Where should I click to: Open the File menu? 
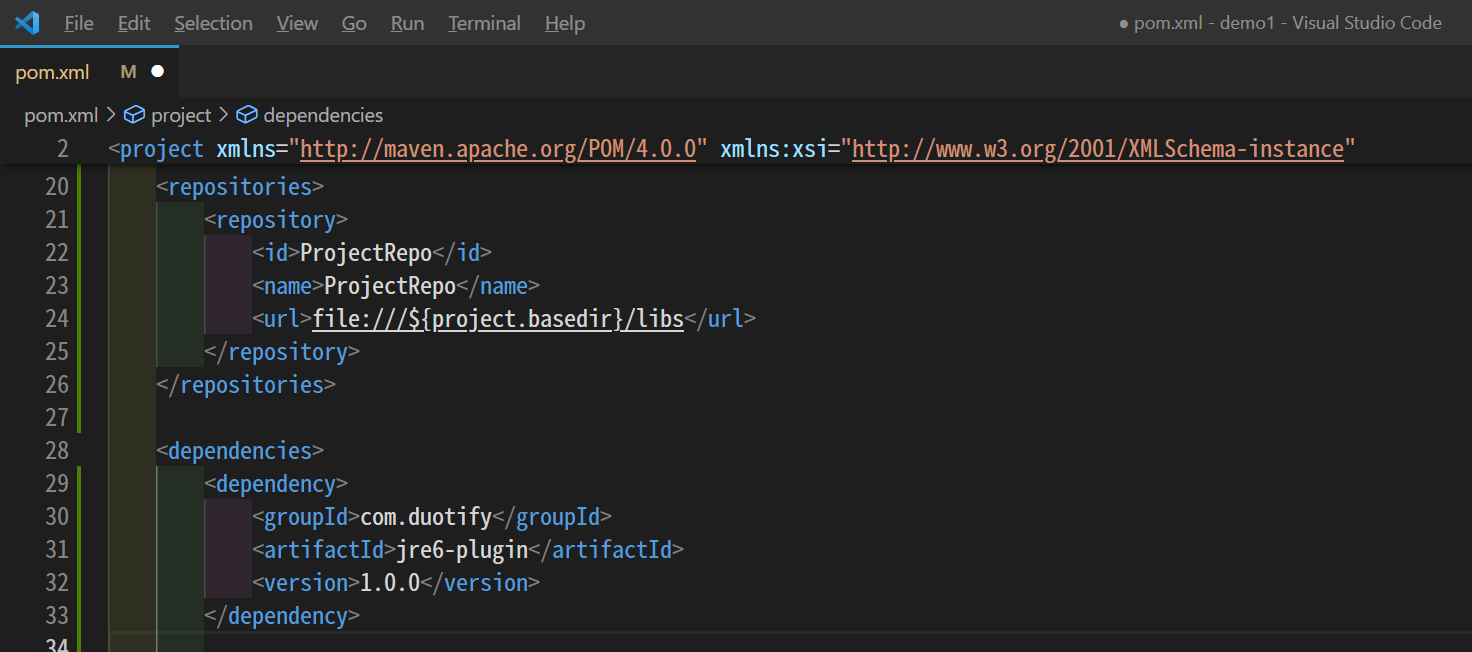79,23
